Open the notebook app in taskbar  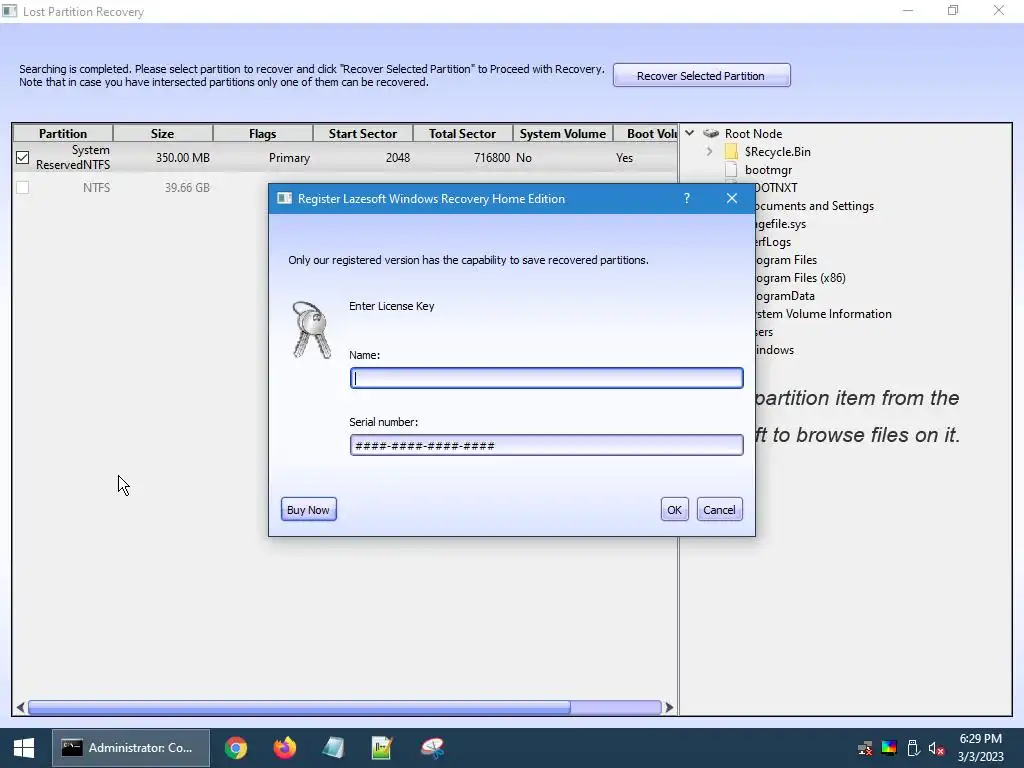point(333,748)
